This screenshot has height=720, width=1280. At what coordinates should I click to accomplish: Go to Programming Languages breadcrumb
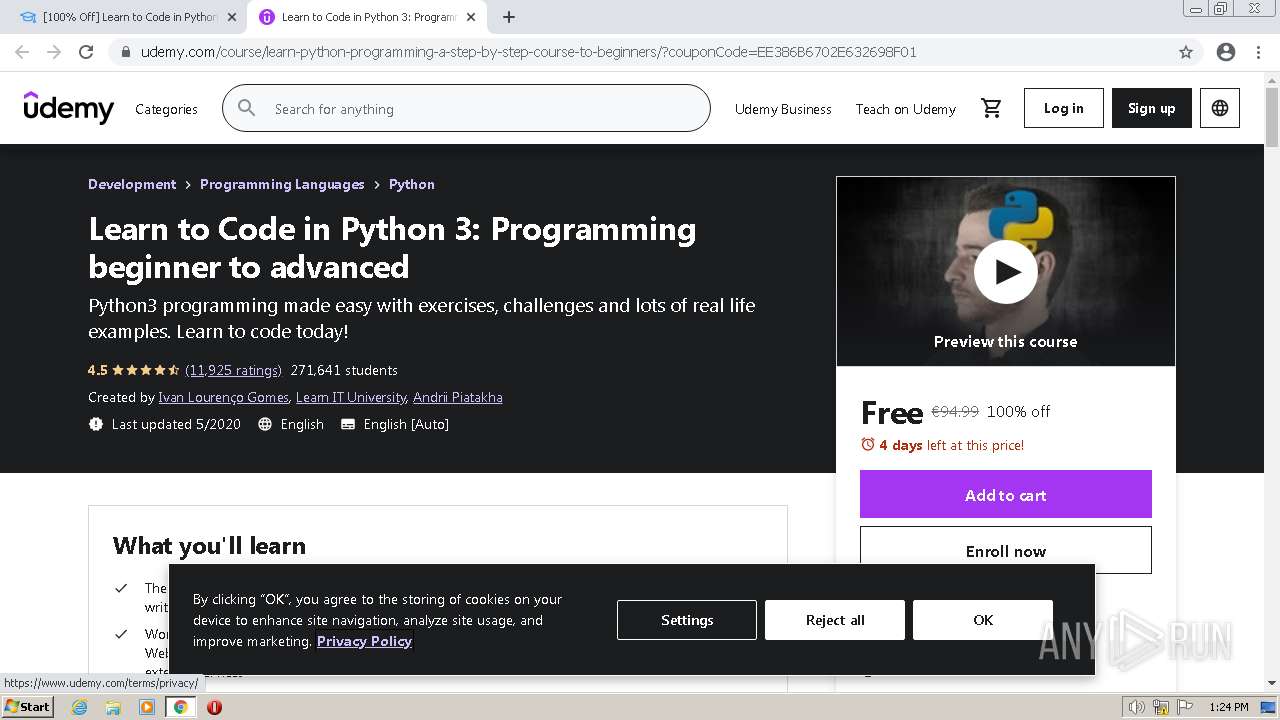282,184
